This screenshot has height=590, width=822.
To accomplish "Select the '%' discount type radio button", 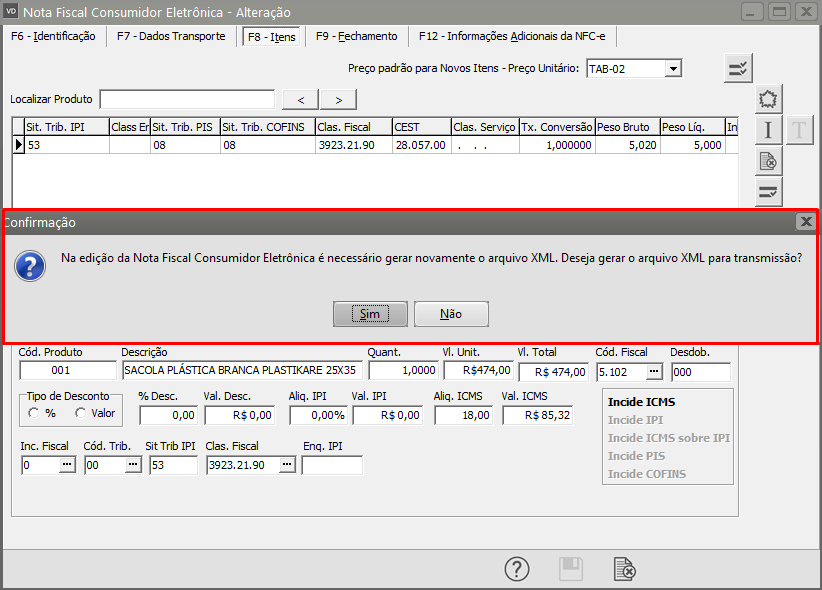I will [35, 413].
